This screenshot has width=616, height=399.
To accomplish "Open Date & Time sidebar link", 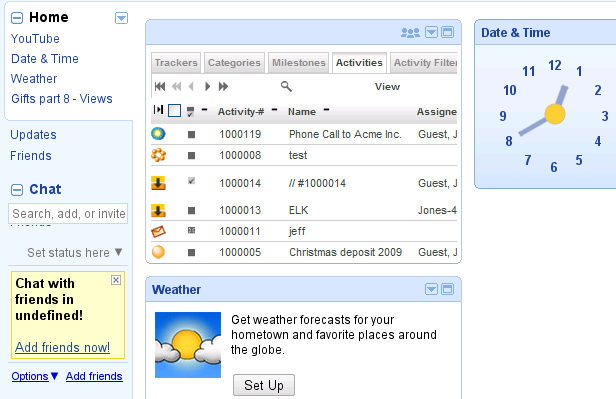I will point(45,59).
